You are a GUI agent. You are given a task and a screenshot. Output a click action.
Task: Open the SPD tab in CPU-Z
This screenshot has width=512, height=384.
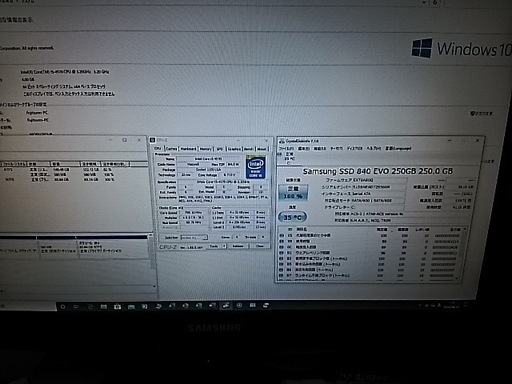click(220, 149)
